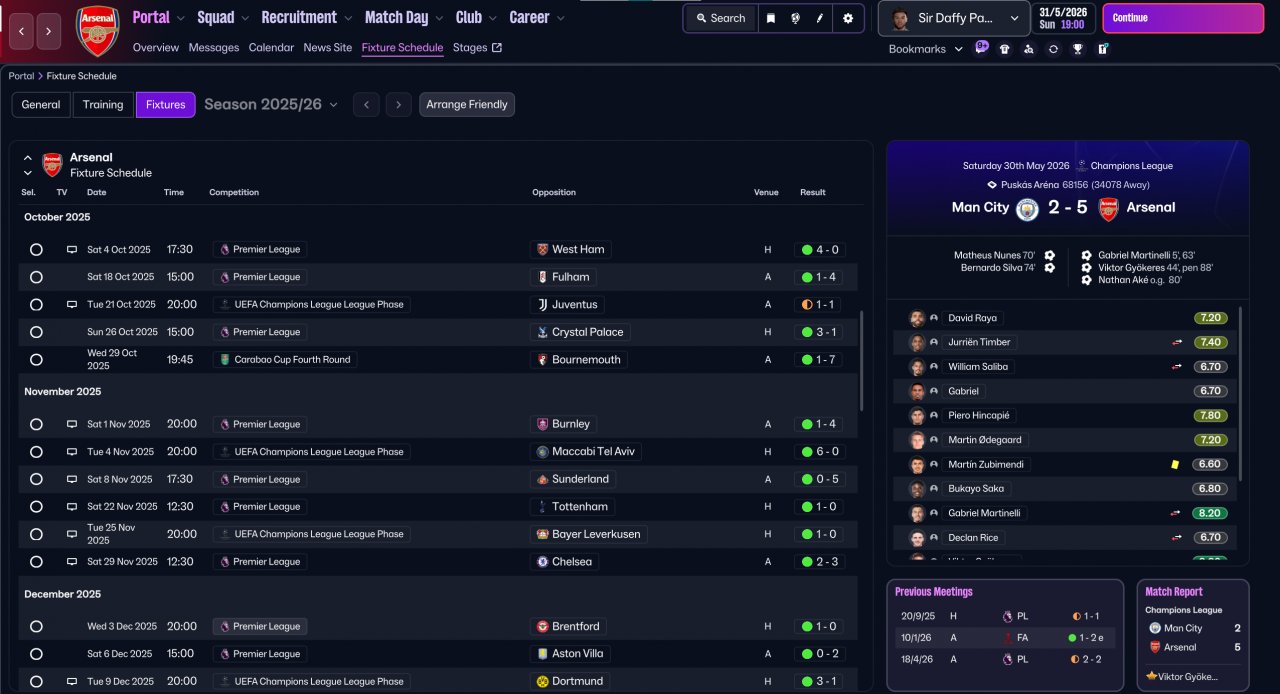Image resolution: width=1280 pixels, height=694 pixels.
Task: Go back with the left arrow button
Action: pyautogui.click(x=21, y=31)
